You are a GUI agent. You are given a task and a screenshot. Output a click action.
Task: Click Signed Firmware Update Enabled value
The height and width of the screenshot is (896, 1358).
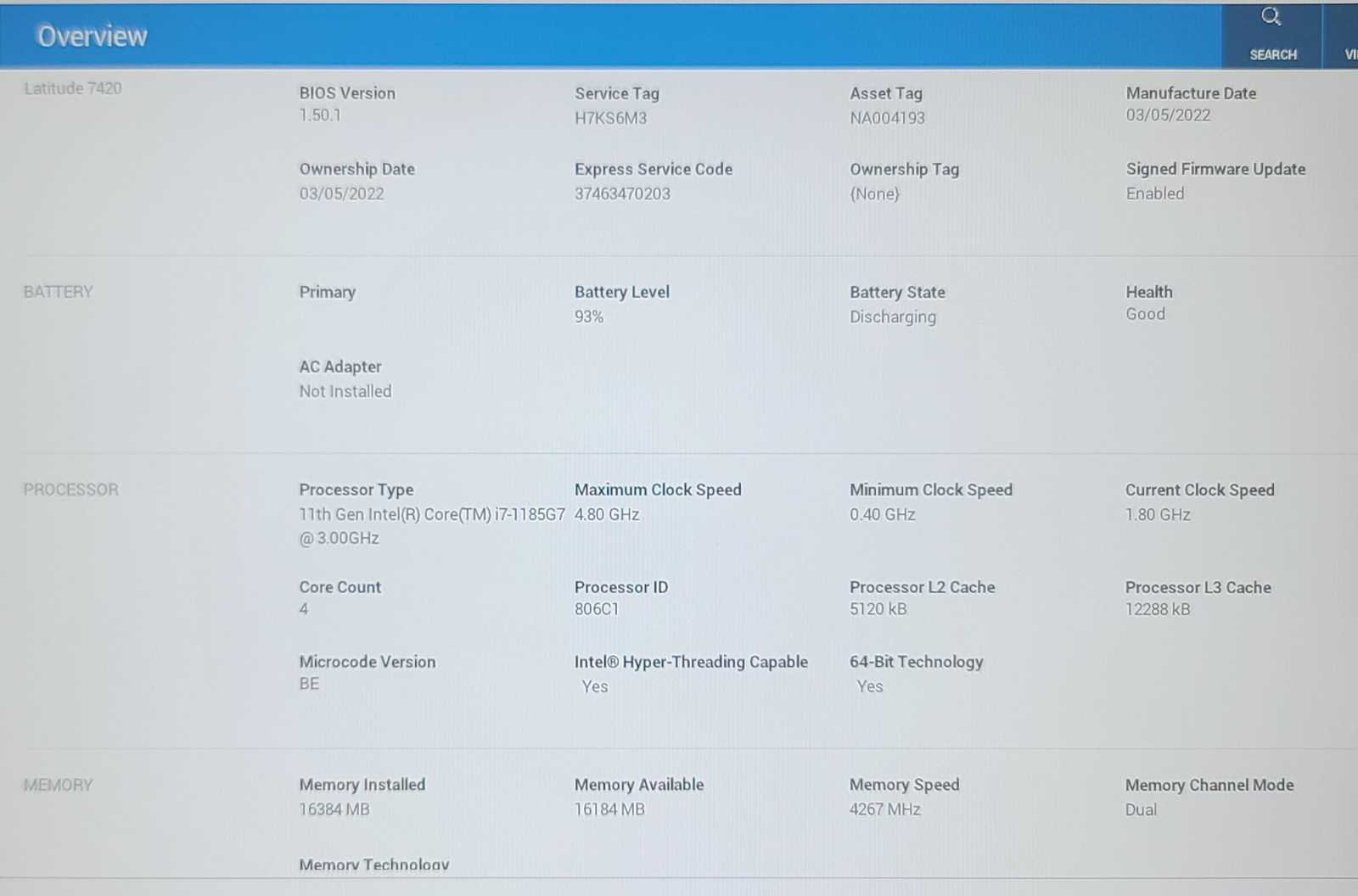click(x=1155, y=193)
